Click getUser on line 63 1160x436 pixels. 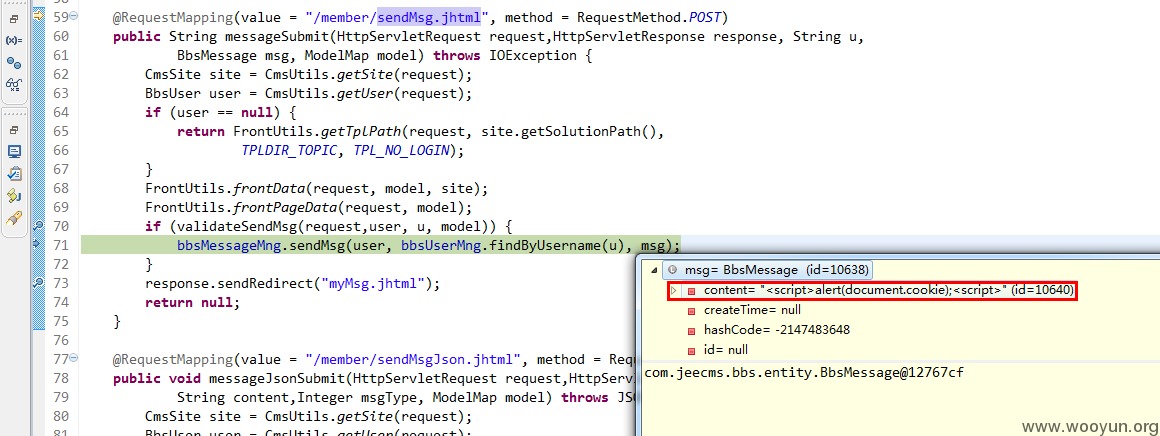point(365,94)
